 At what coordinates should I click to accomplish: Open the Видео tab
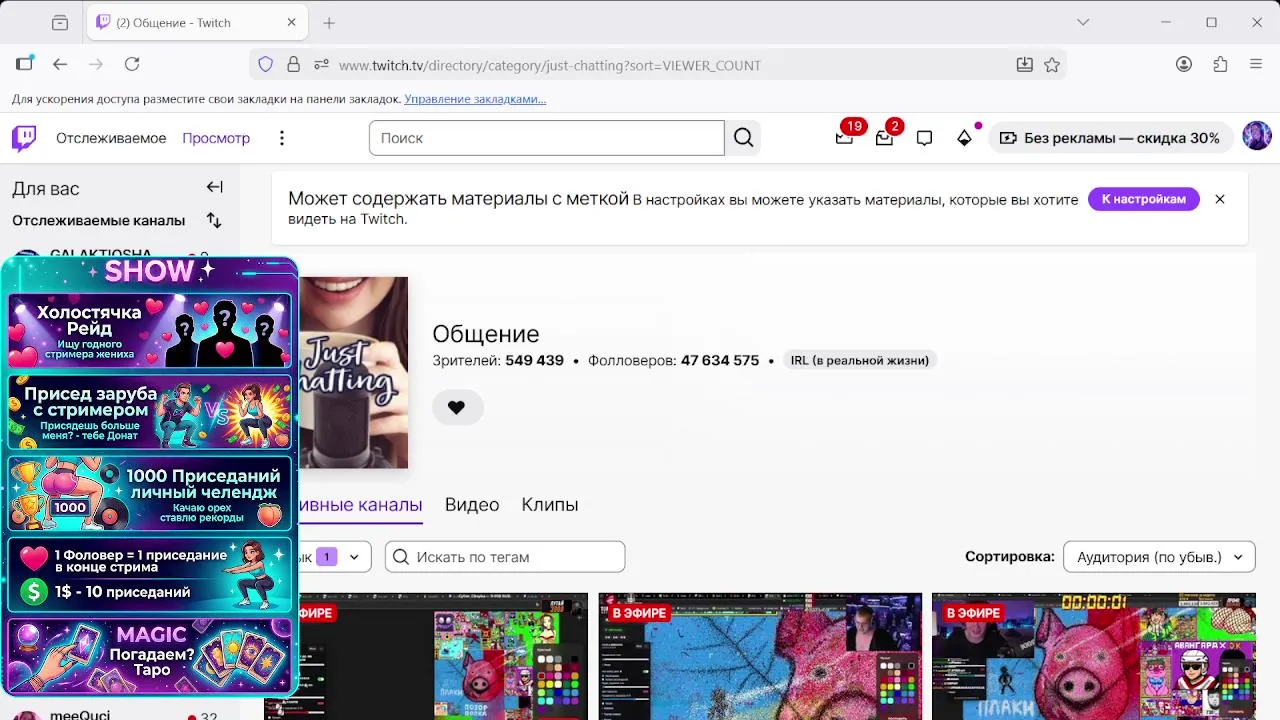[x=472, y=505]
